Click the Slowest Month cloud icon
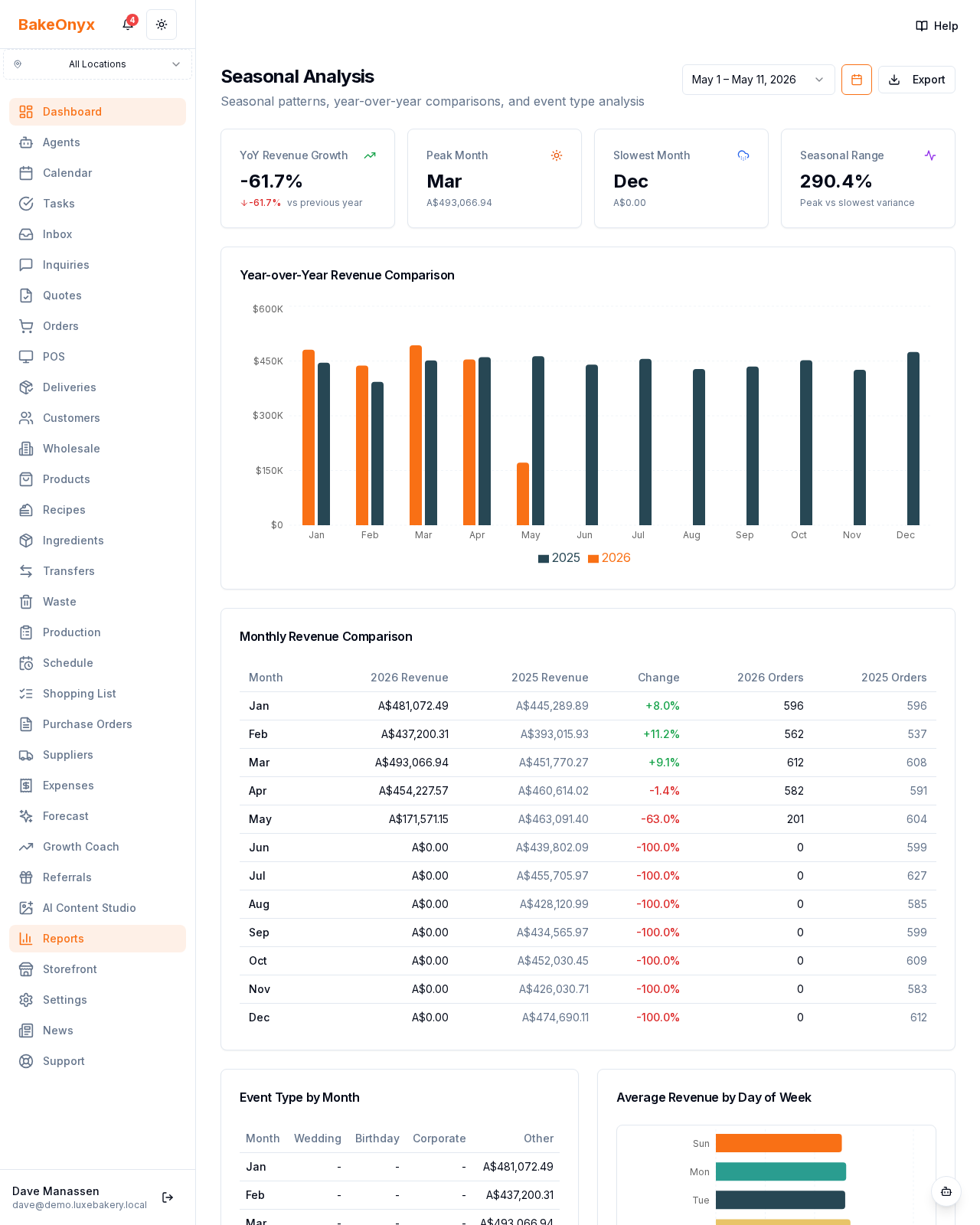 pos(743,155)
